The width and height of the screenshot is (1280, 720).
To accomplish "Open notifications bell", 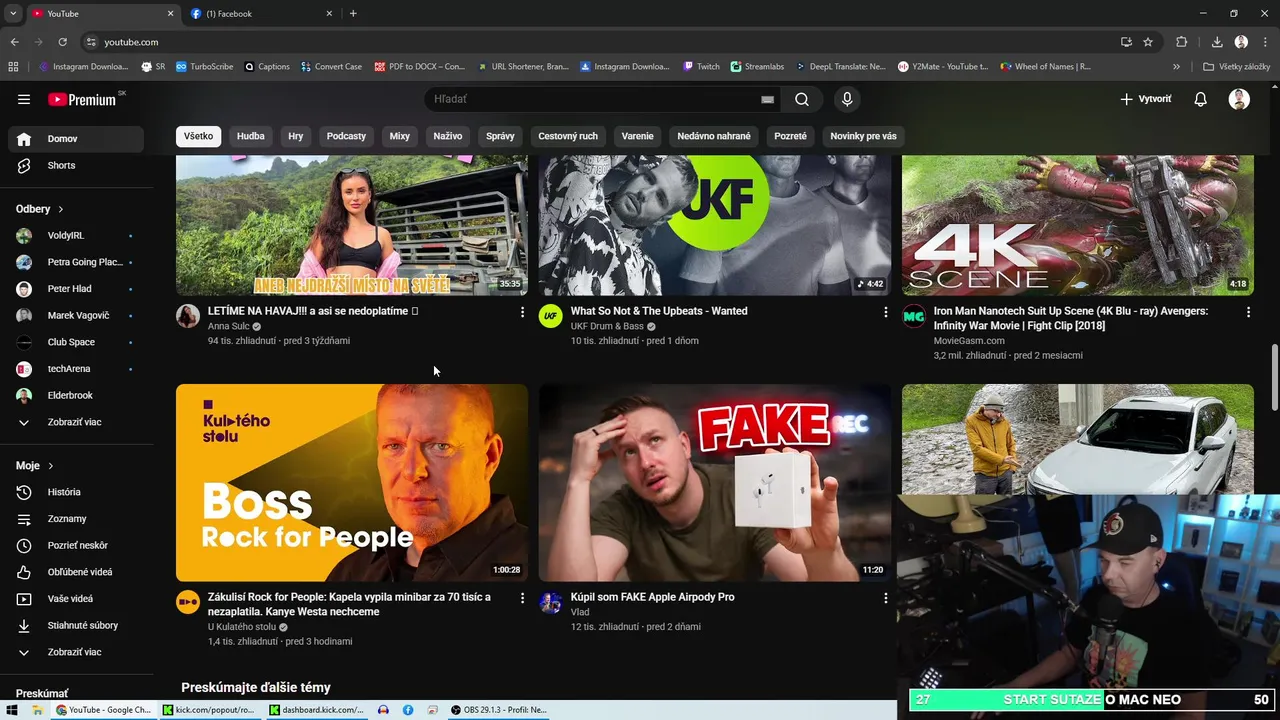I will (1201, 99).
